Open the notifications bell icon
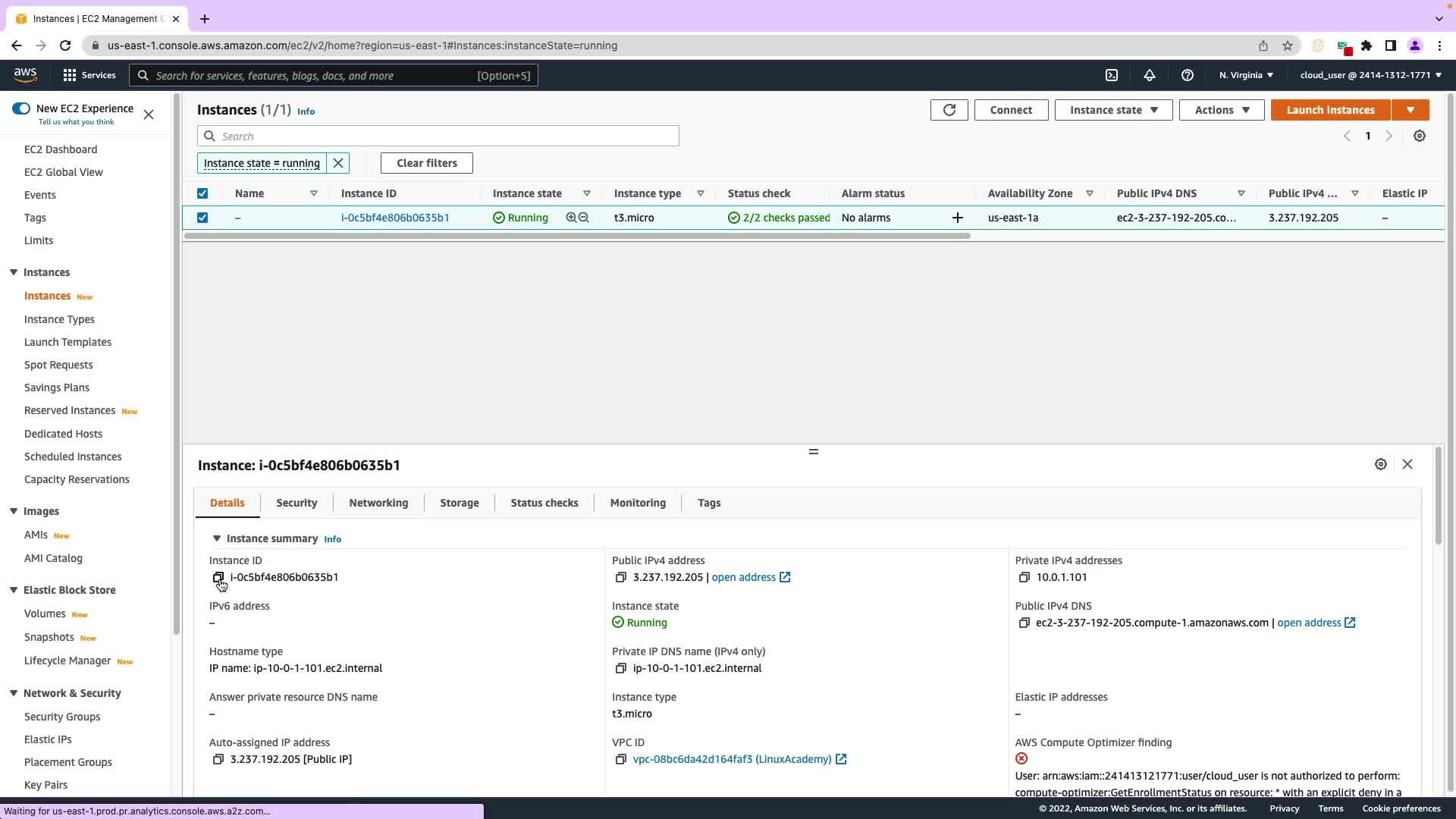This screenshot has height=819, width=1456. pyautogui.click(x=1150, y=75)
